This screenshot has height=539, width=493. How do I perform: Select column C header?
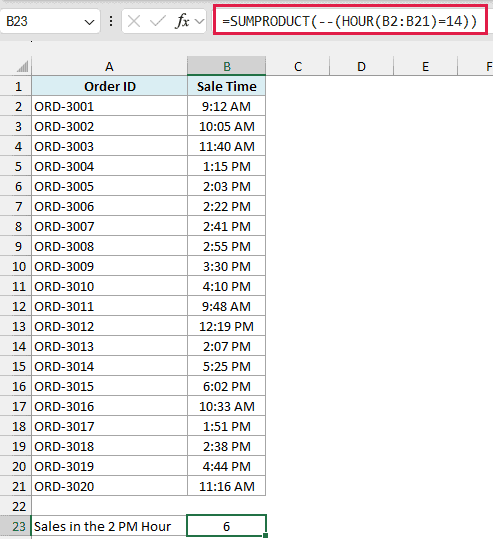click(298, 66)
